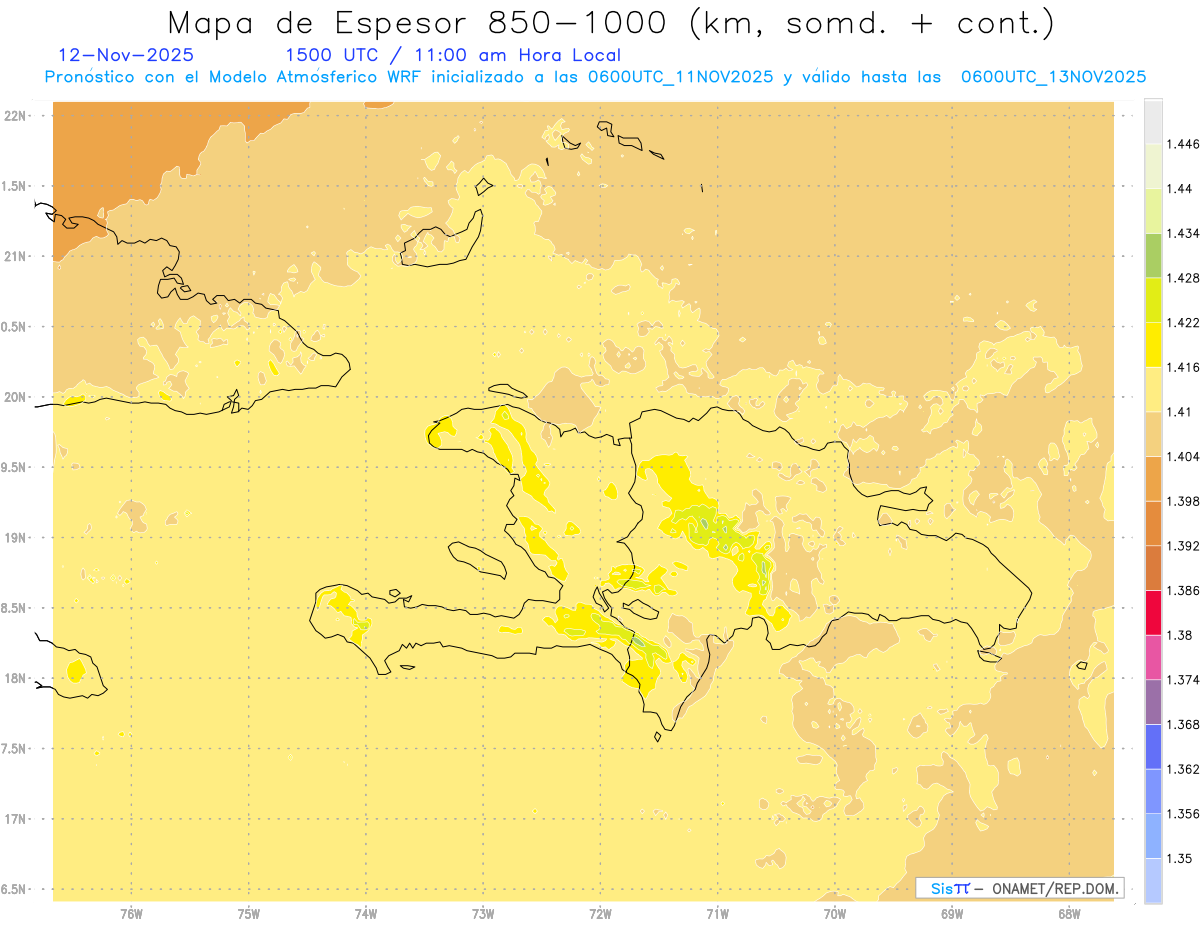Screen dimensions: 1200x927
Task: Click the '6.5N' latitude label
Action: tap(15, 889)
